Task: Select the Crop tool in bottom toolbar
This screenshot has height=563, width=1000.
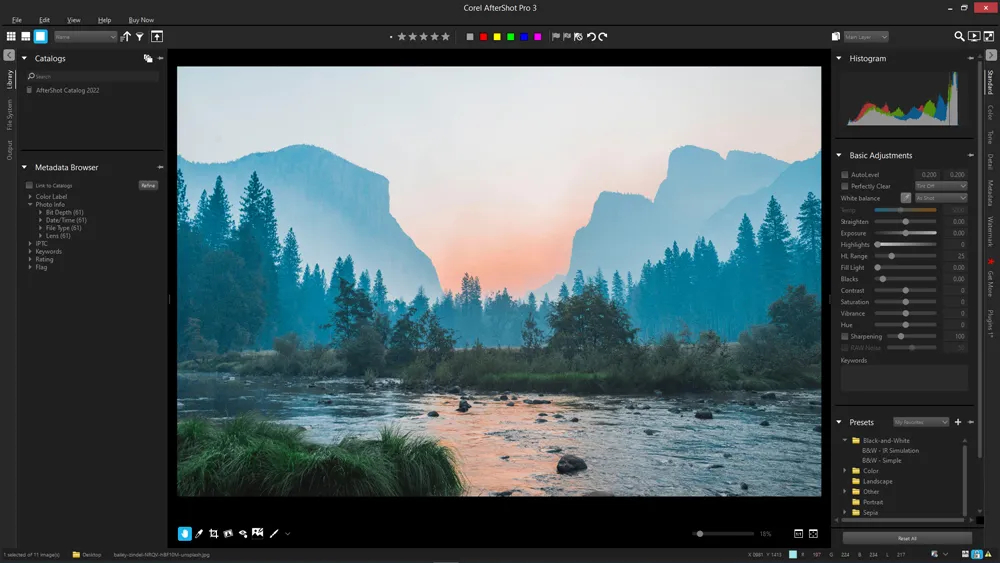Action: [x=214, y=534]
